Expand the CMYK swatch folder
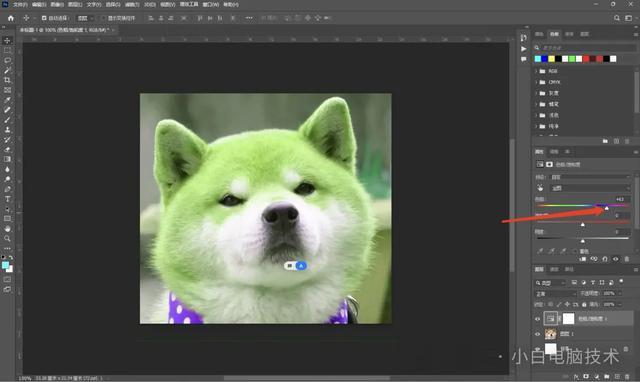This screenshot has width=640, height=382. pyautogui.click(x=536, y=82)
